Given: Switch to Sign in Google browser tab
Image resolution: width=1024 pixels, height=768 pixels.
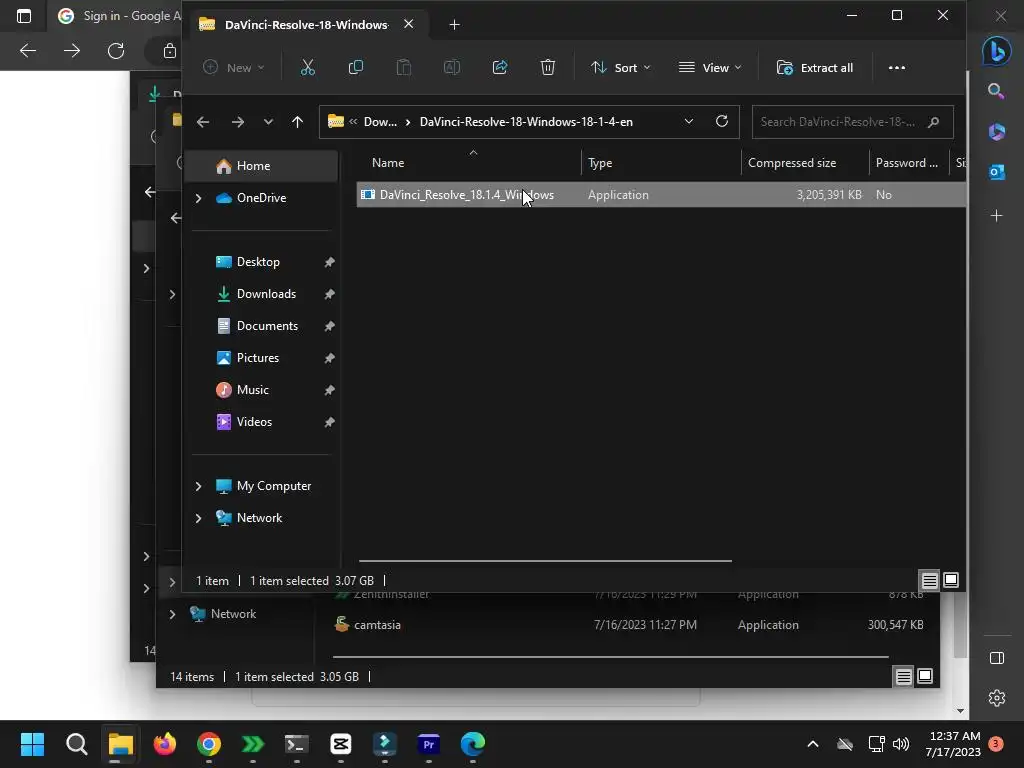Looking at the screenshot, I should pos(118,16).
